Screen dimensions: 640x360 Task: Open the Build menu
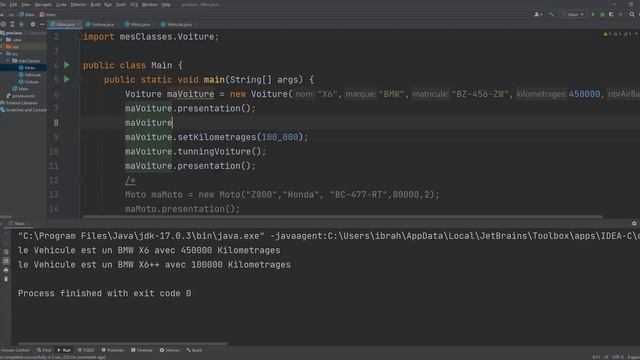(x=96, y=4)
